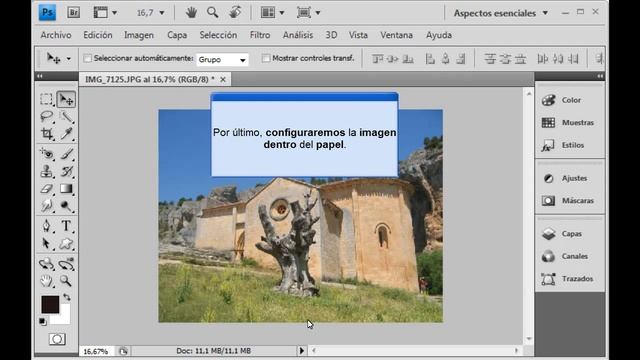
Task: Click the 16,67% zoom field in status bar
Action: tap(96, 351)
